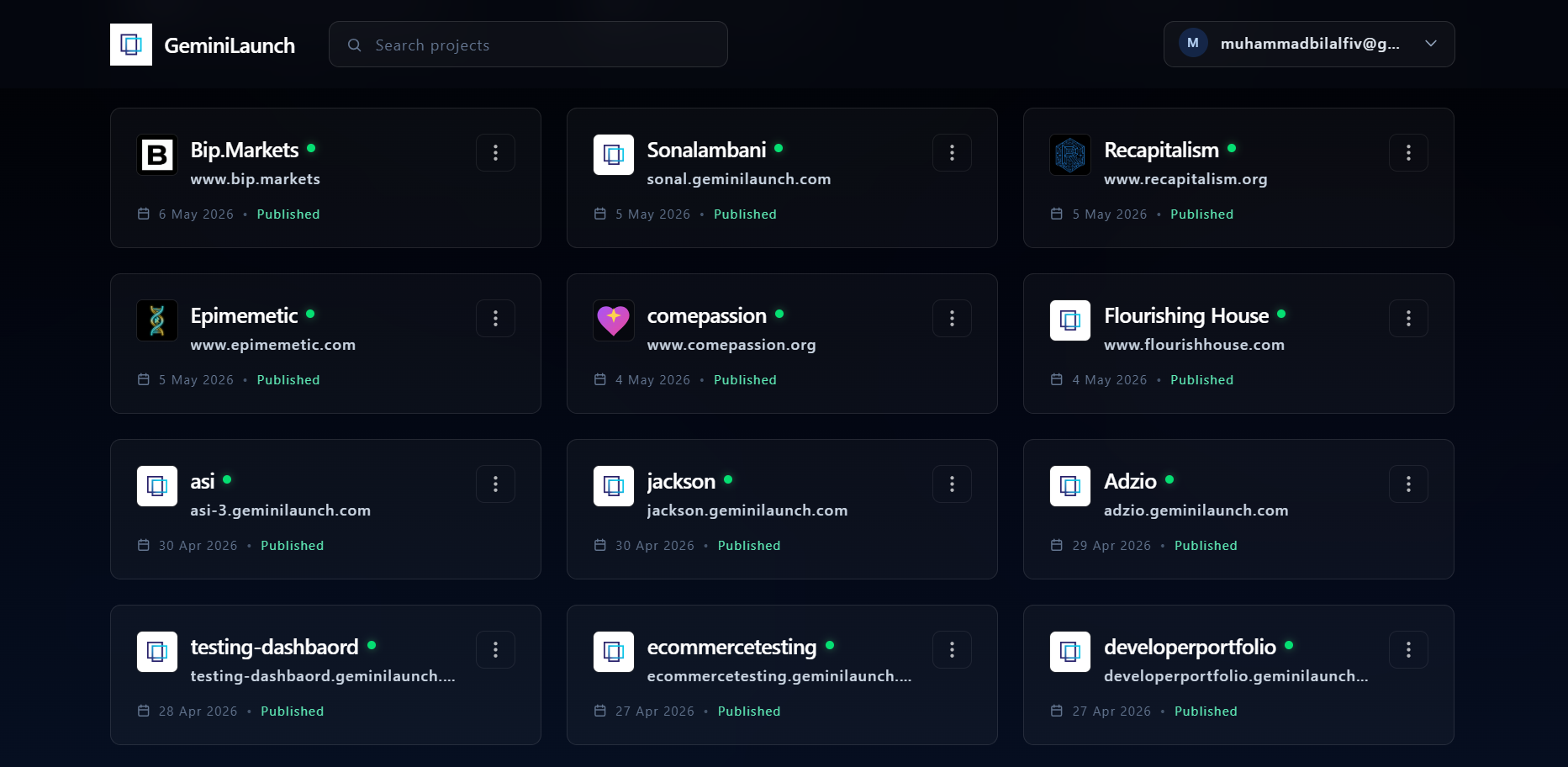Open the asi project title

pyautogui.click(x=203, y=481)
